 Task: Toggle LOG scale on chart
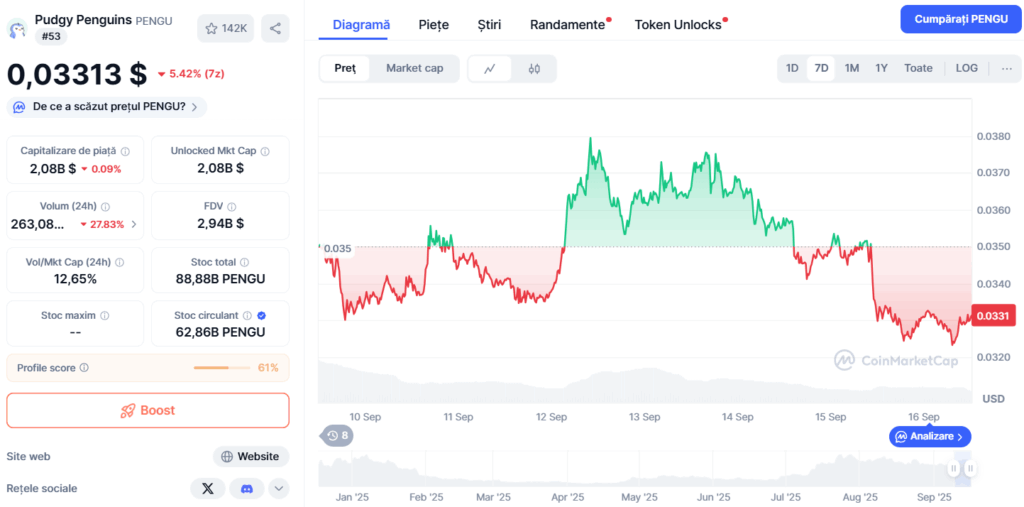pos(967,68)
